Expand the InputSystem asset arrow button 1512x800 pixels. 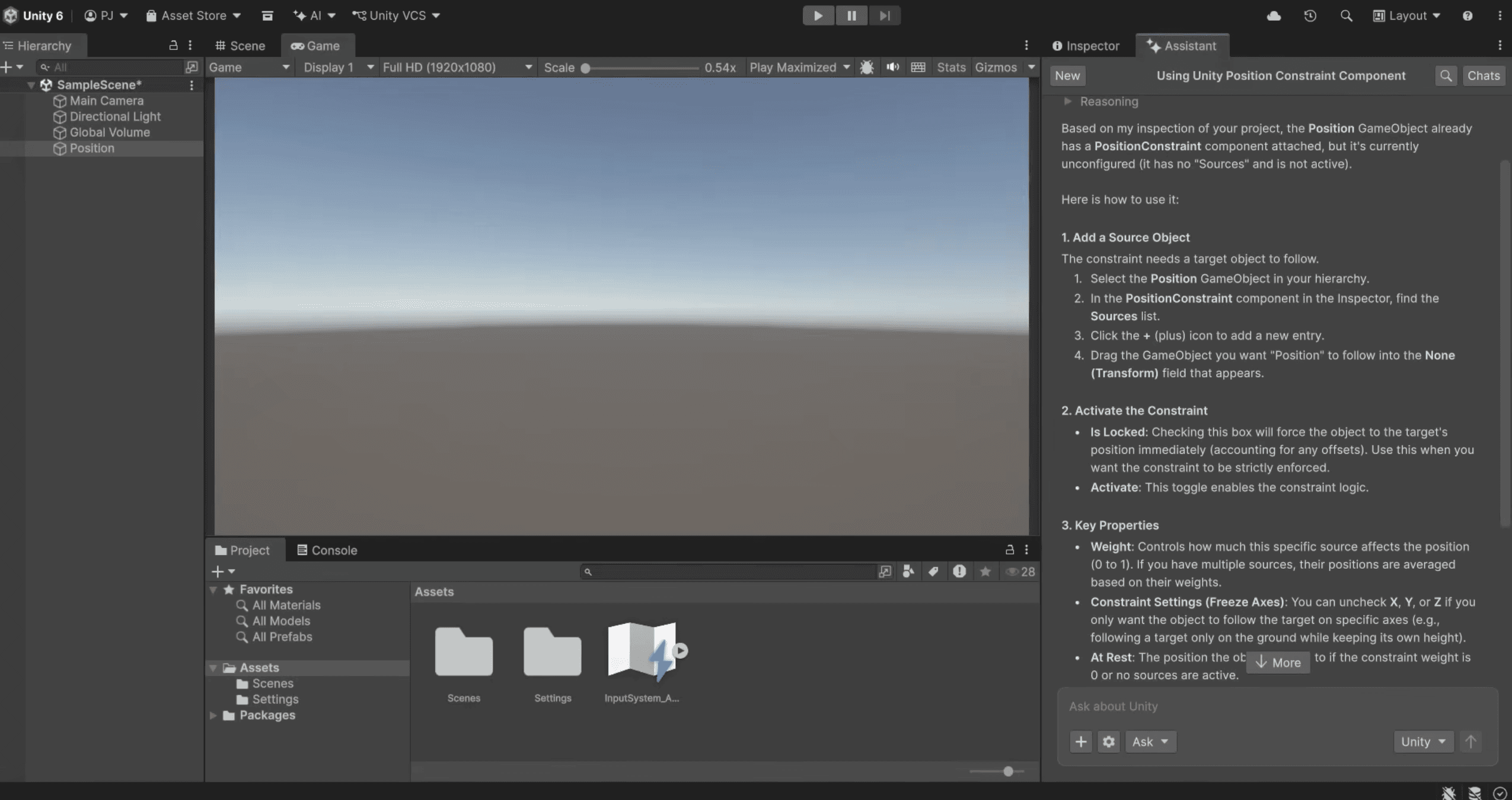[680, 651]
